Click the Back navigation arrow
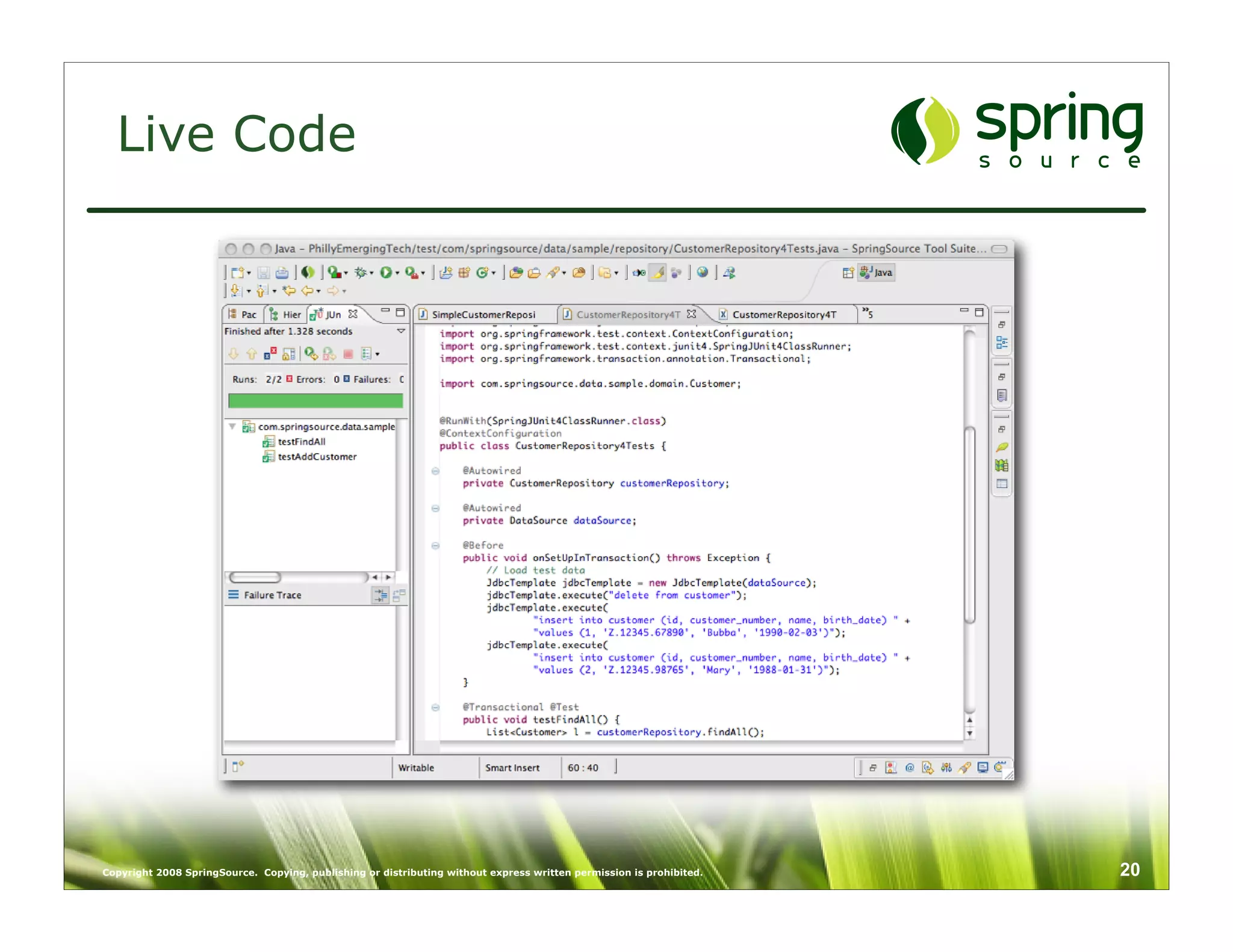The width and height of the screenshot is (1233, 952). coord(308,291)
